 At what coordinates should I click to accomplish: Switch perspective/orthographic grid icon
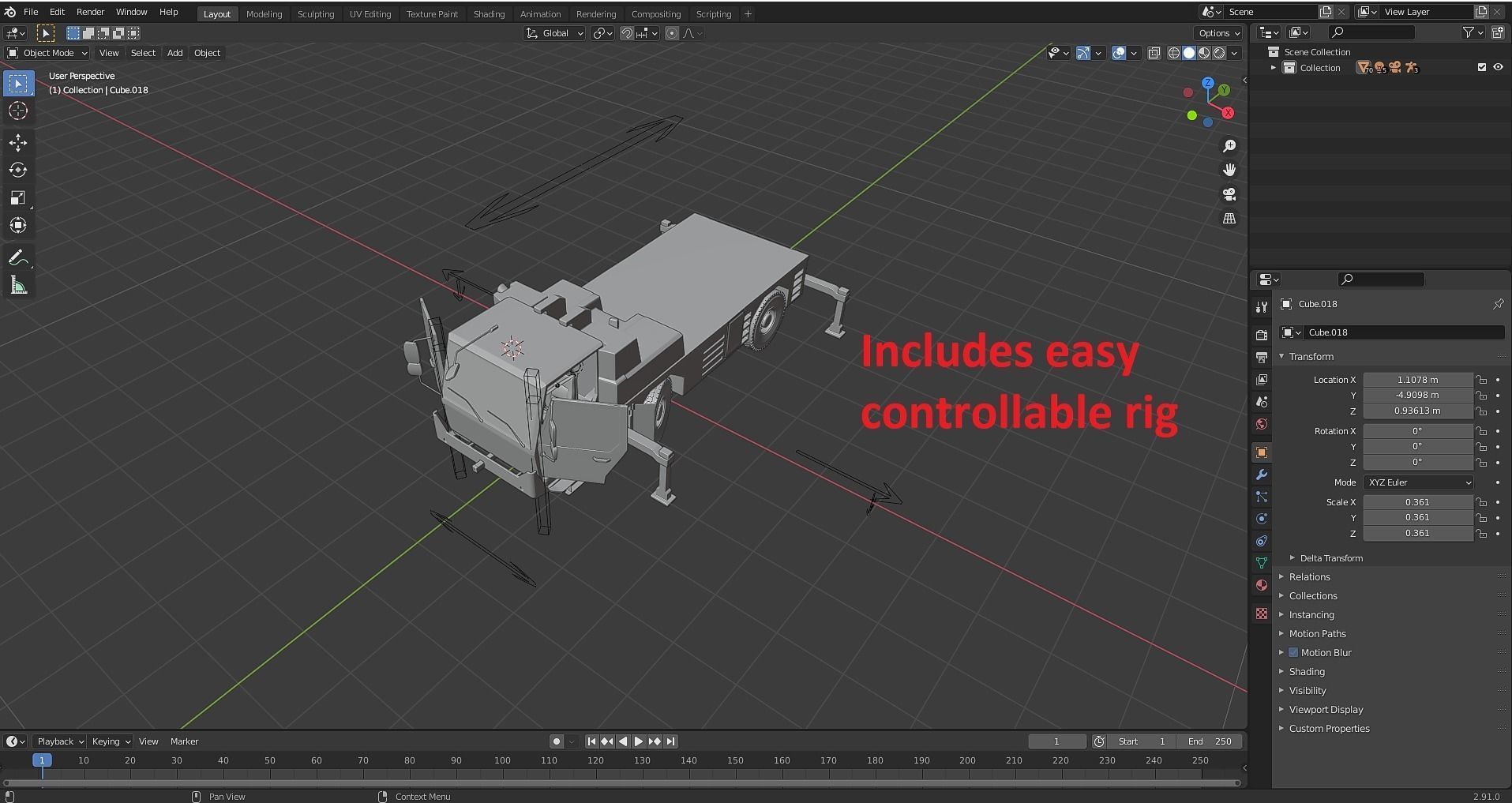(1229, 219)
